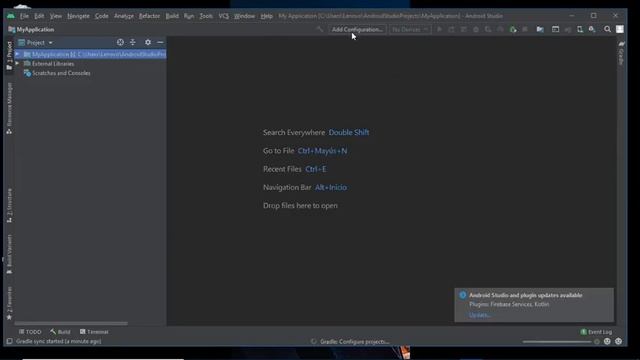Open the Refactor menu
This screenshot has height=360, width=640.
point(149,16)
